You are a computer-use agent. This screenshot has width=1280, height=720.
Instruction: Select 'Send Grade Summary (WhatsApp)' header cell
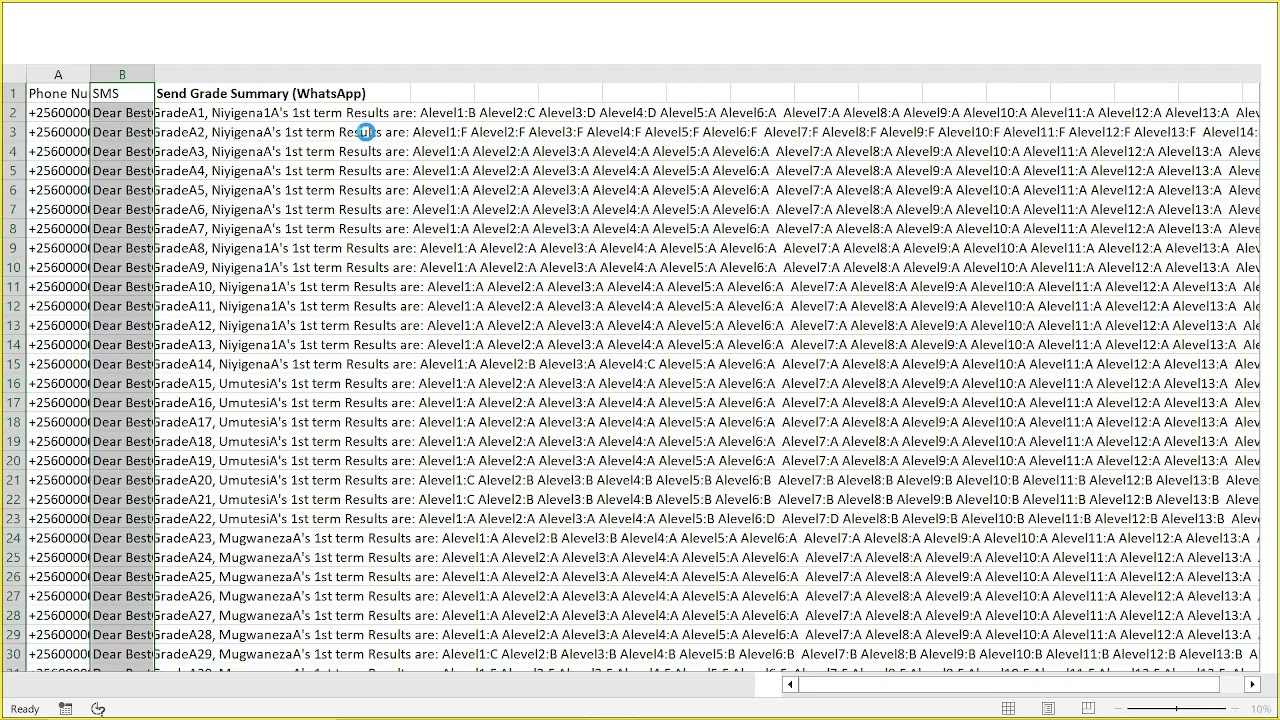[x=261, y=93]
